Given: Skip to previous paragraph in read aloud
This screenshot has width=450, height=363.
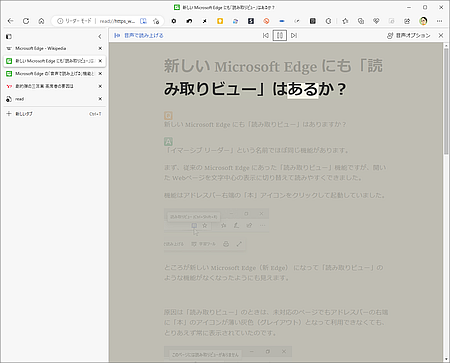Looking at the screenshot, I should (x=266, y=35).
